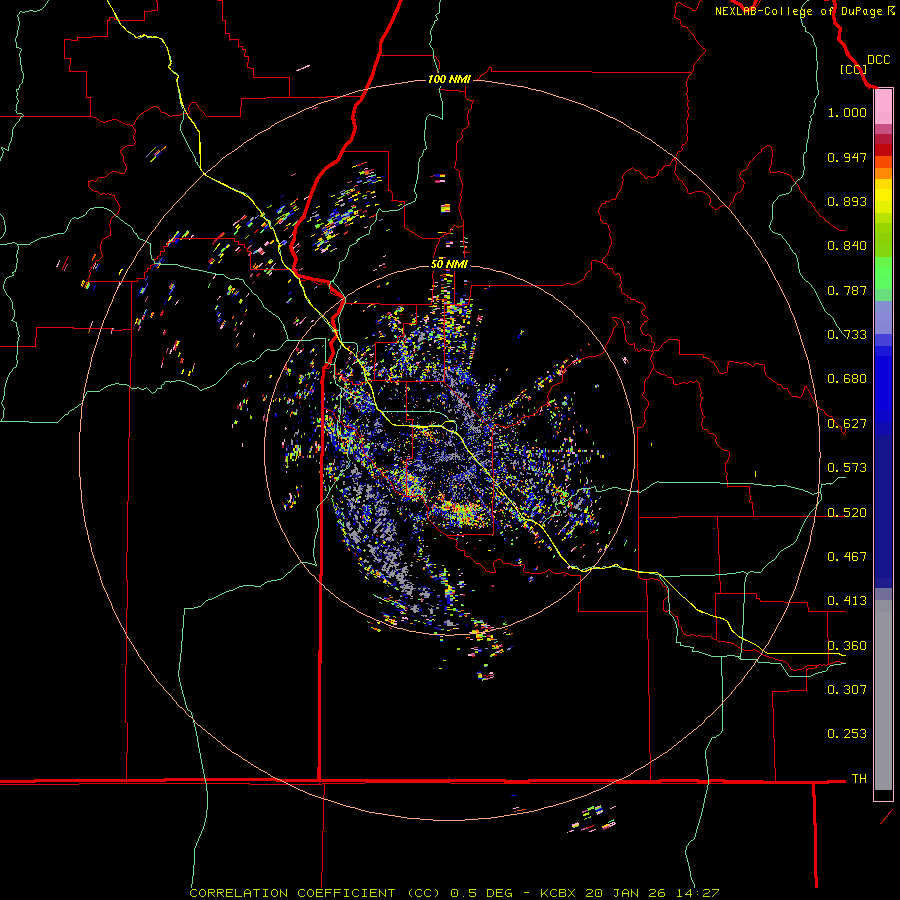Select the 0.840 legend value
Viewport: 900px width, 900px height.
pyautogui.click(x=847, y=246)
